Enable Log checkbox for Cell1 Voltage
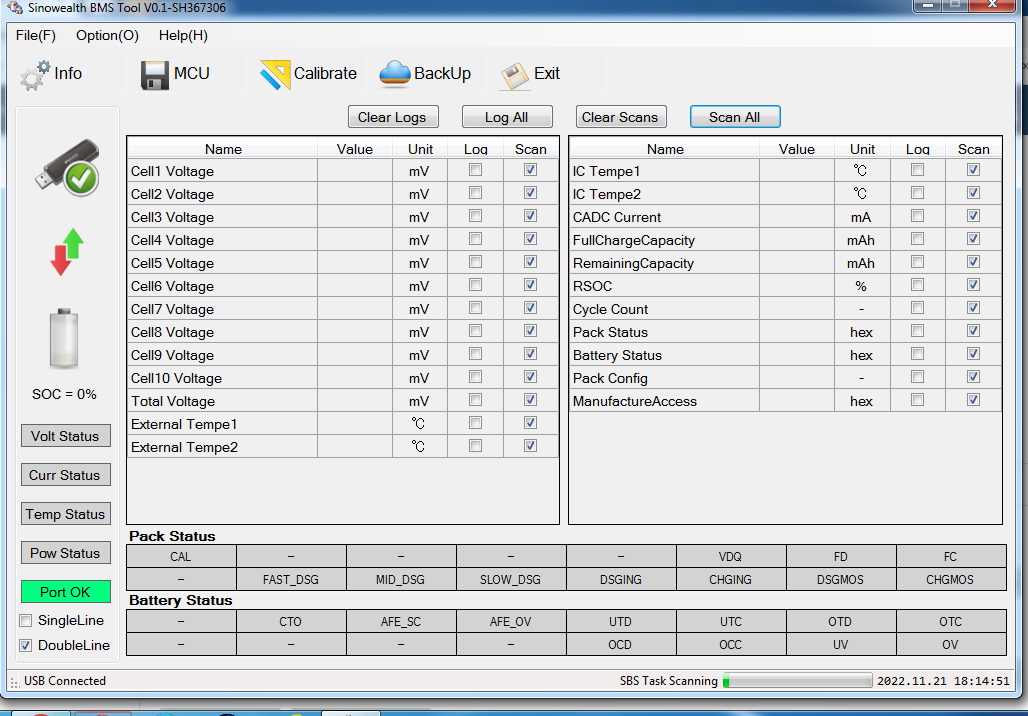This screenshot has height=716, width=1028. [x=476, y=170]
